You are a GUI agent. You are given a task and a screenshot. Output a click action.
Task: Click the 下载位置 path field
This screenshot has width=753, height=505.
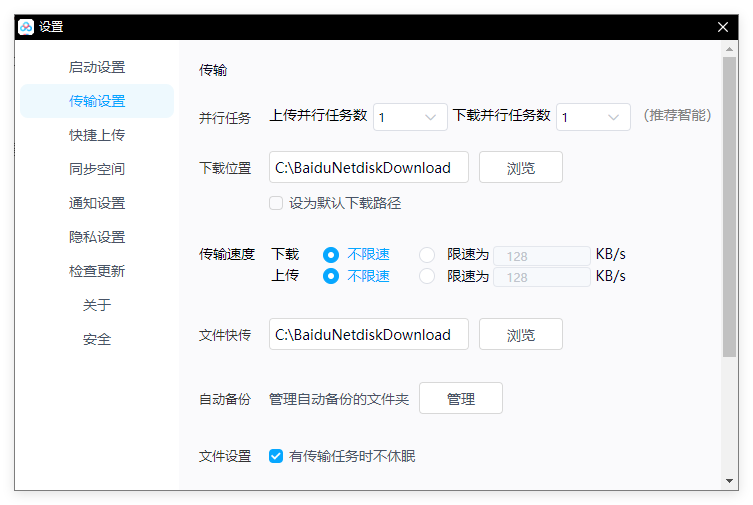tap(369, 168)
